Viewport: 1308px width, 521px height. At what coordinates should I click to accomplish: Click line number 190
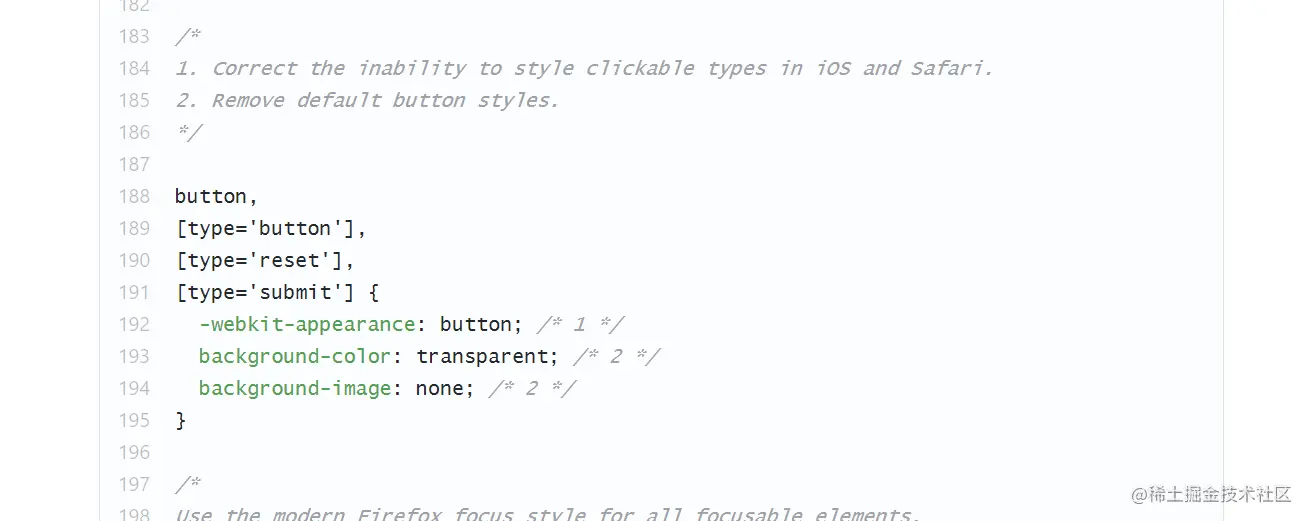click(x=134, y=260)
